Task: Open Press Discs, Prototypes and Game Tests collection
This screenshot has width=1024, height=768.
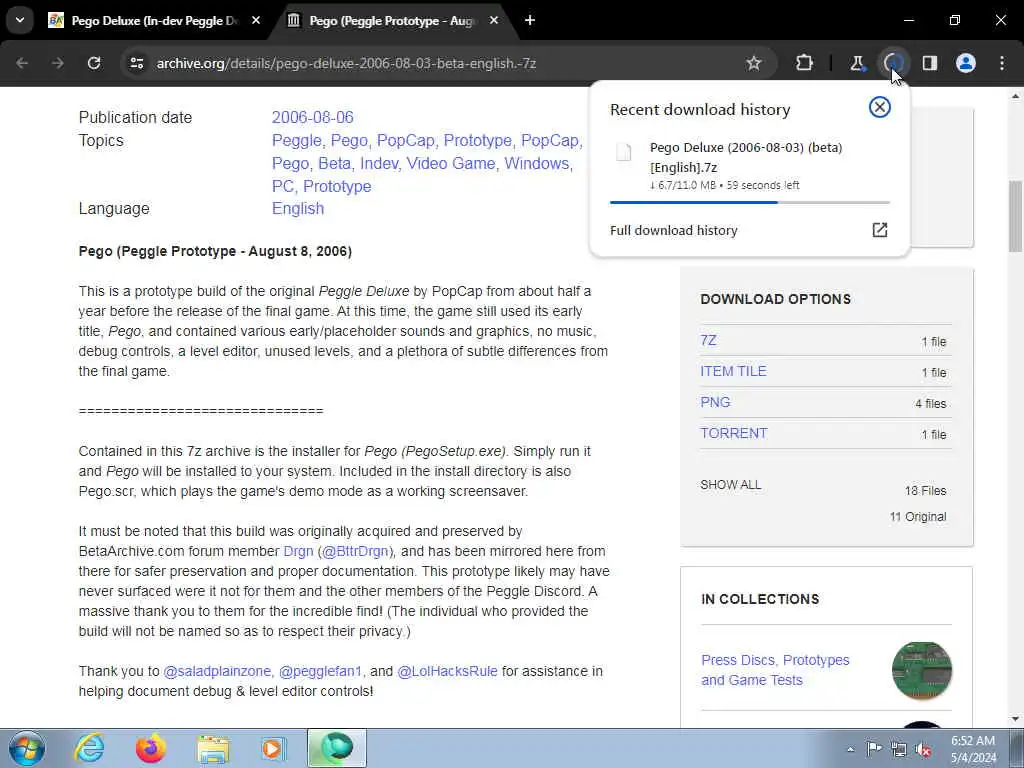Action: point(775,670)
